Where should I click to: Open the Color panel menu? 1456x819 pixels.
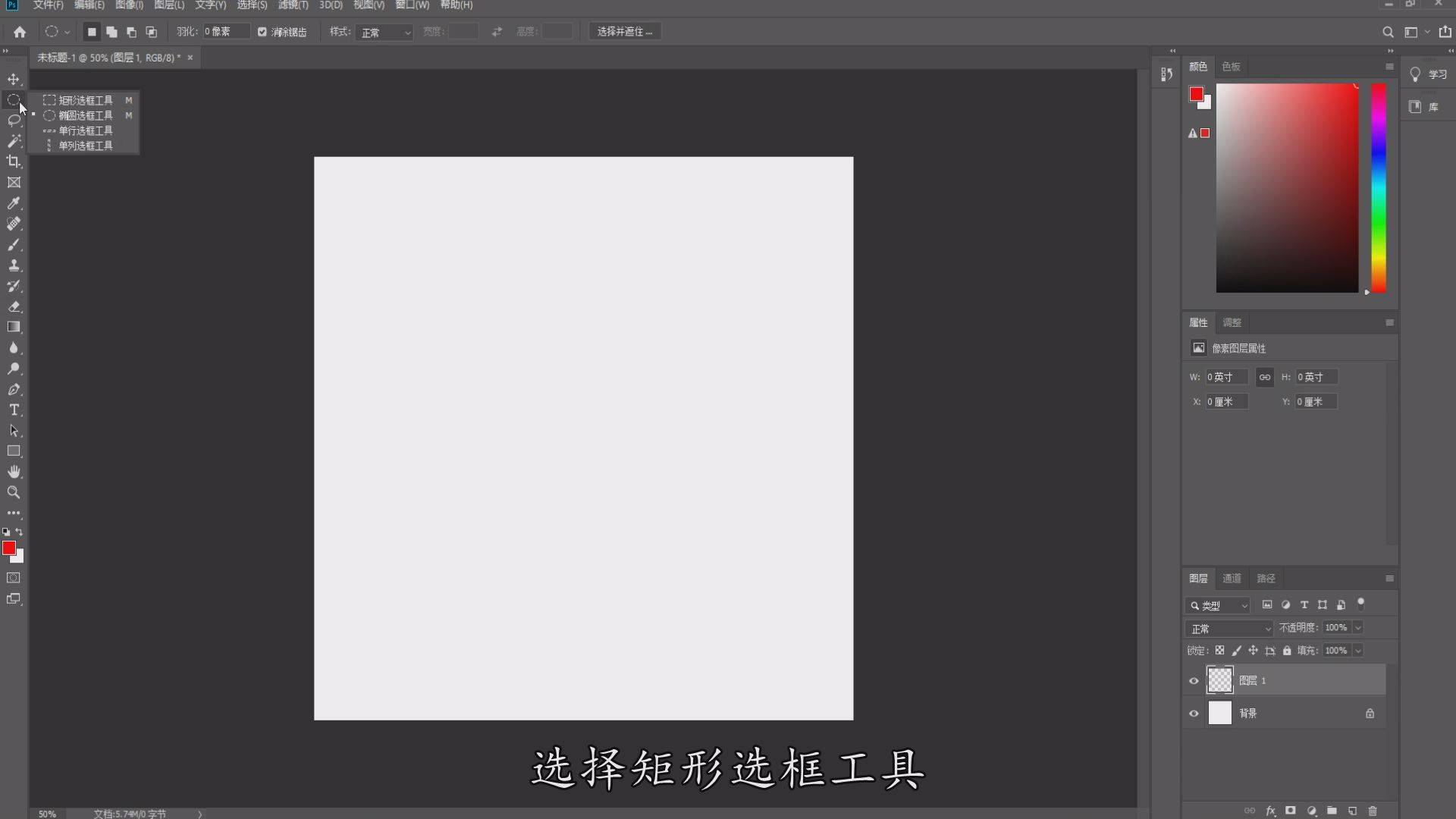(x=1389, y=67)
